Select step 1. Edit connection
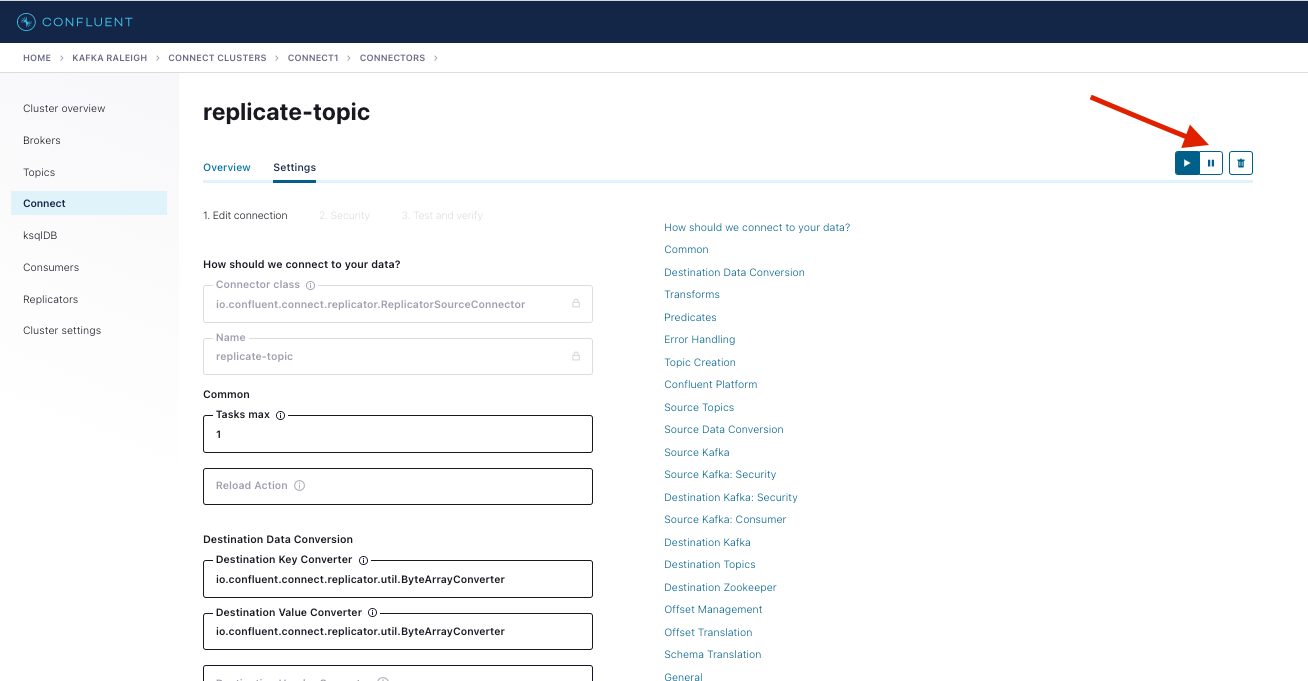Screen dimensions: 1308x681 coord(245,215)
